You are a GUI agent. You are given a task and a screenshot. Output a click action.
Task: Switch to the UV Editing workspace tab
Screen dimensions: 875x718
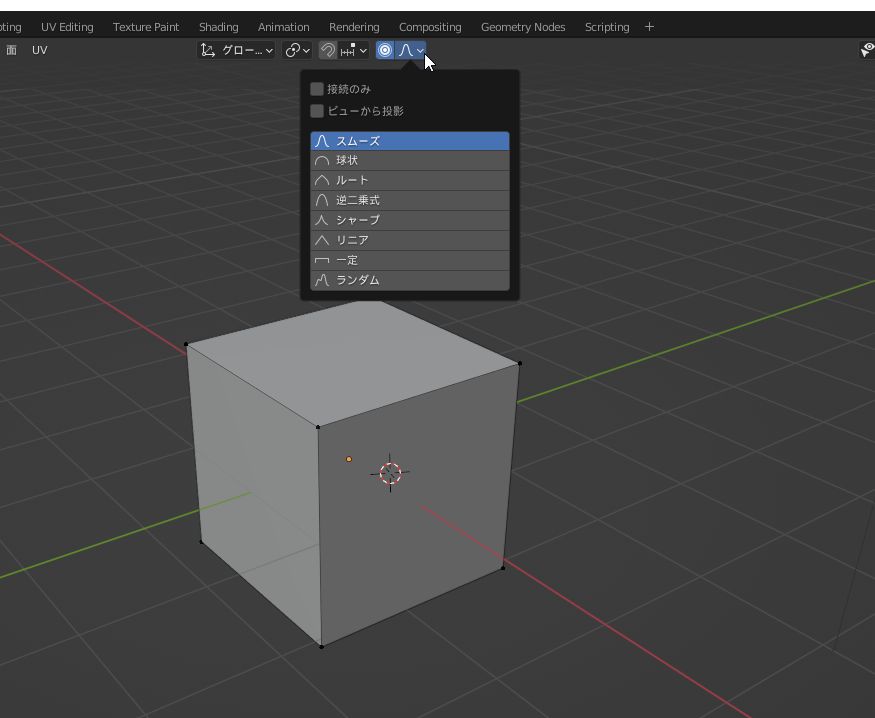[67, 27]
